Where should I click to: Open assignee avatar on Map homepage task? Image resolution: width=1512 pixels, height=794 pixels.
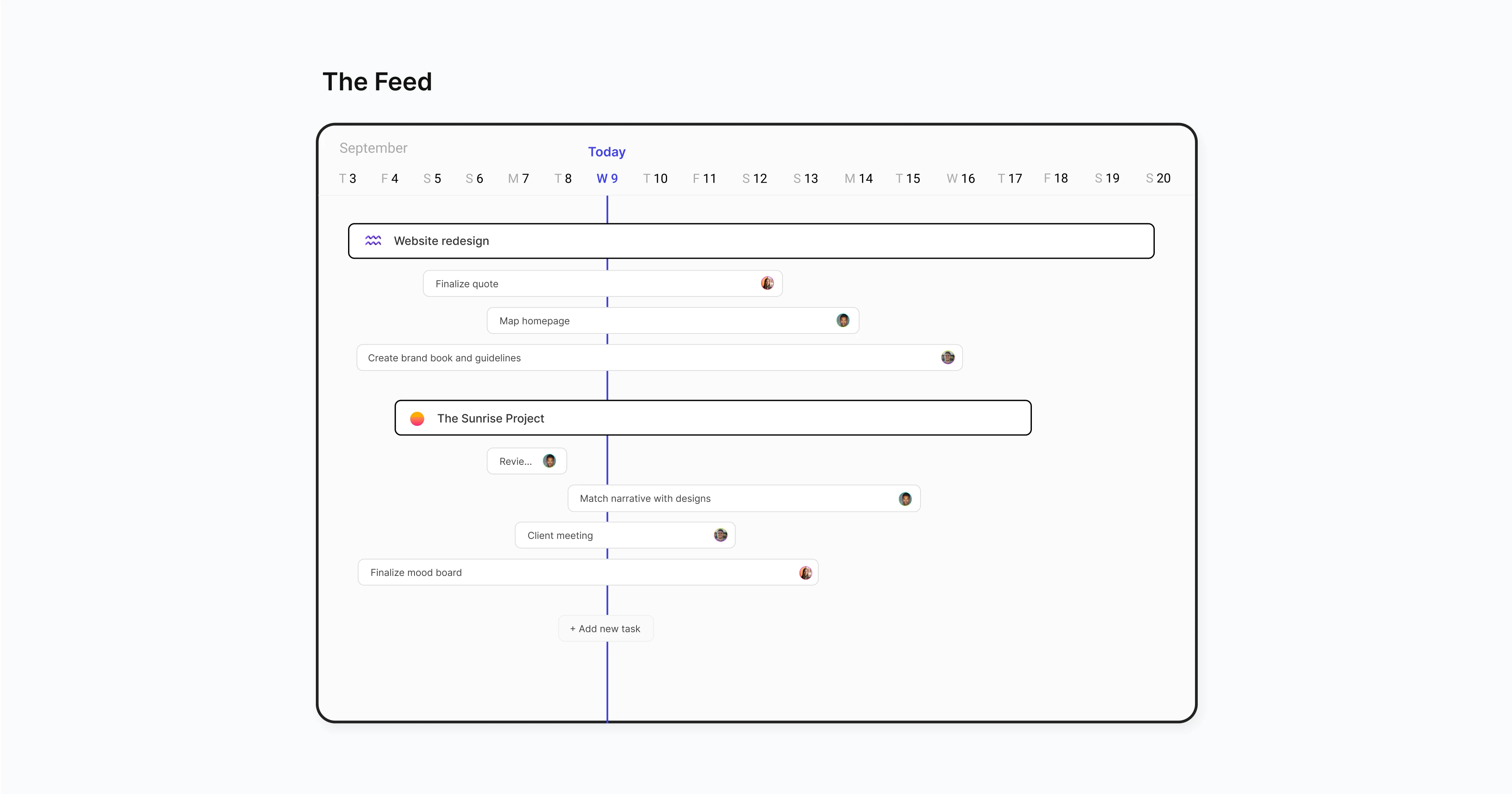click(x=843, y=320)
